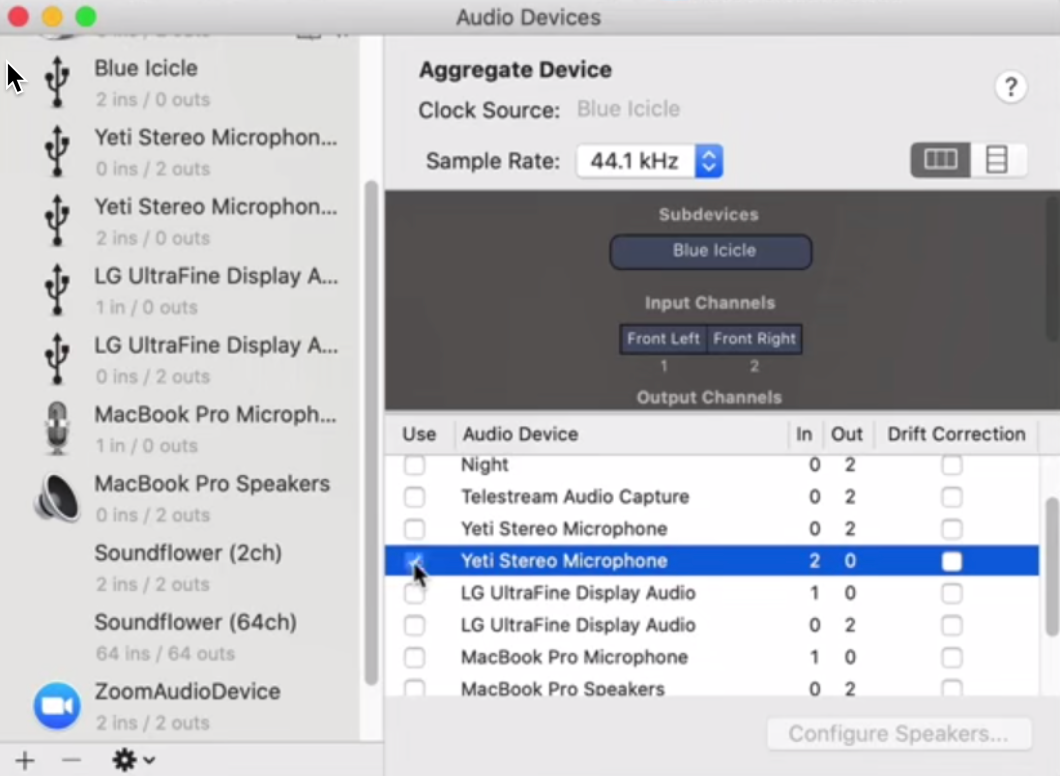Select ZoomAudioDevice entry text
The width and height of the screenshot is (1060, 776).
tap(187, 692)
